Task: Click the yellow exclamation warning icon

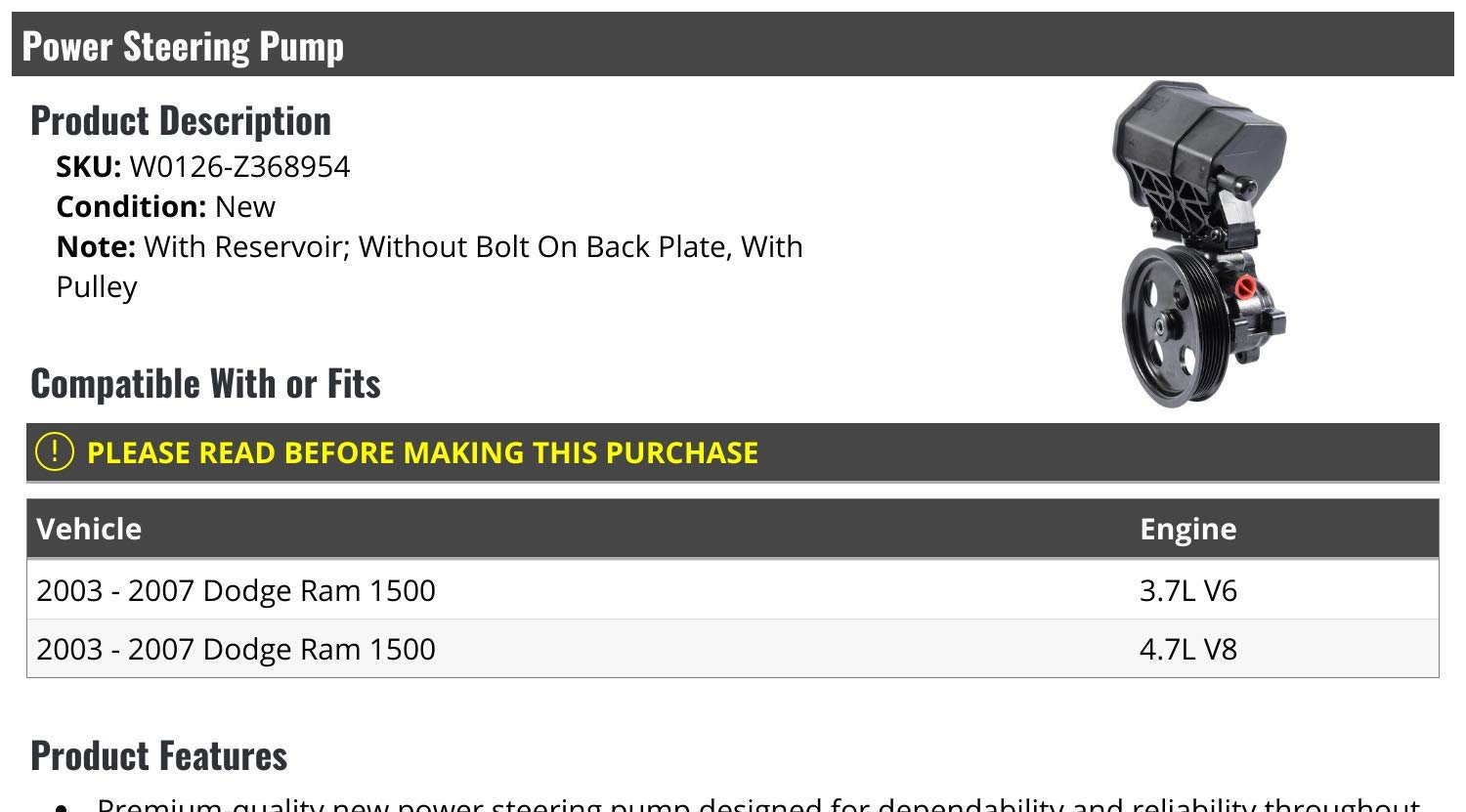Action: [x=54, y=451]
